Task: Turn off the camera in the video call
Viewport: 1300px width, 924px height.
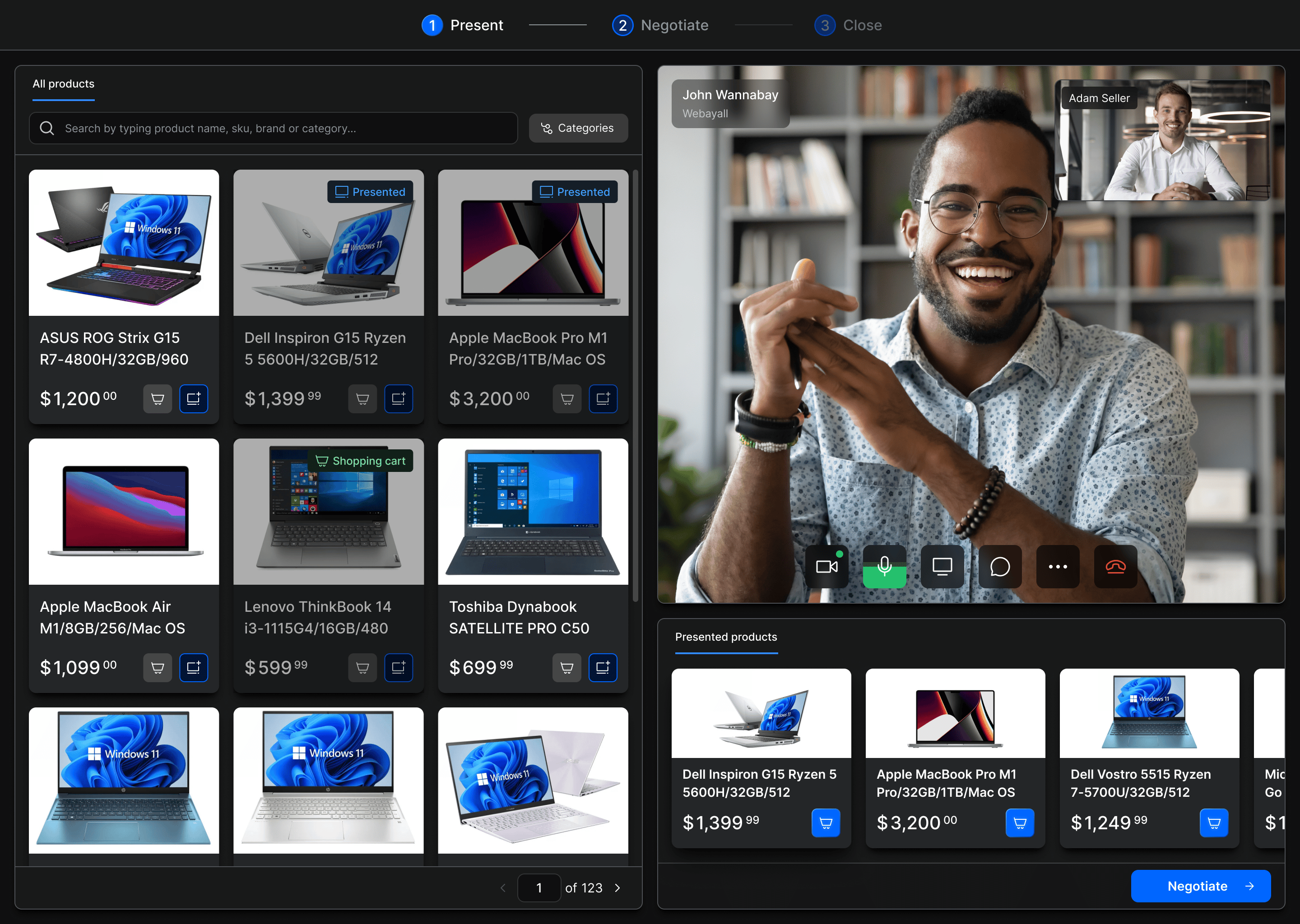Action: (826, 566)
